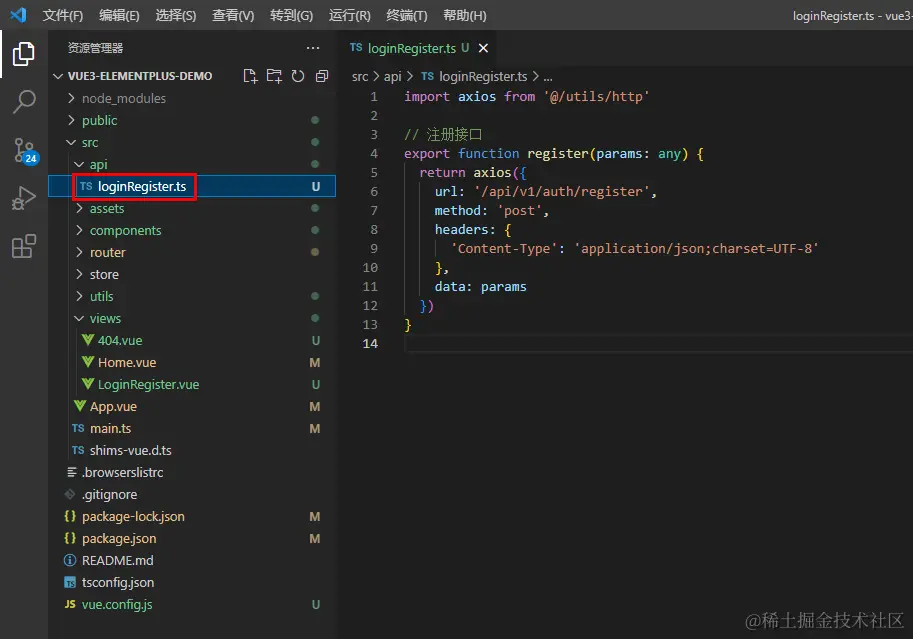Screen dimensions: 913x639
Task: Collapse the VUE3-ELEMENTPLUS-DEMO root folder
Action: 140,76
